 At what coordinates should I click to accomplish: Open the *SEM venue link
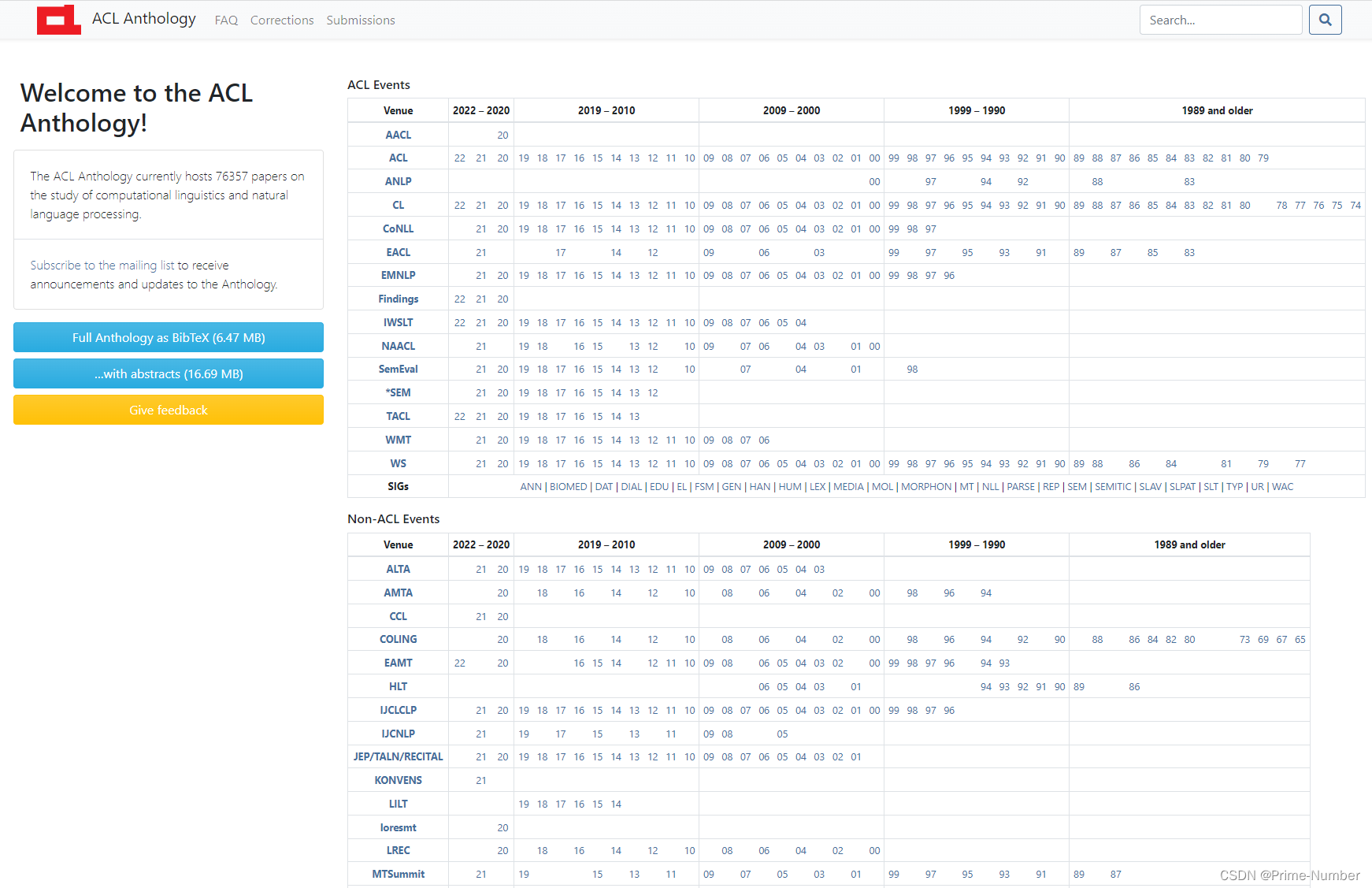tap(399, 393)
